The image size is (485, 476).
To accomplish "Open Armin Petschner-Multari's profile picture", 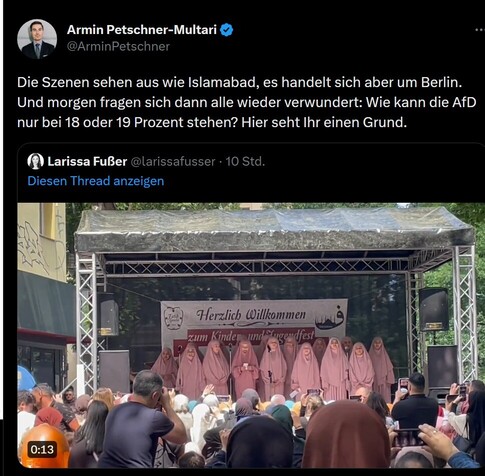I will pyautogui.click(x=37, y=39).
